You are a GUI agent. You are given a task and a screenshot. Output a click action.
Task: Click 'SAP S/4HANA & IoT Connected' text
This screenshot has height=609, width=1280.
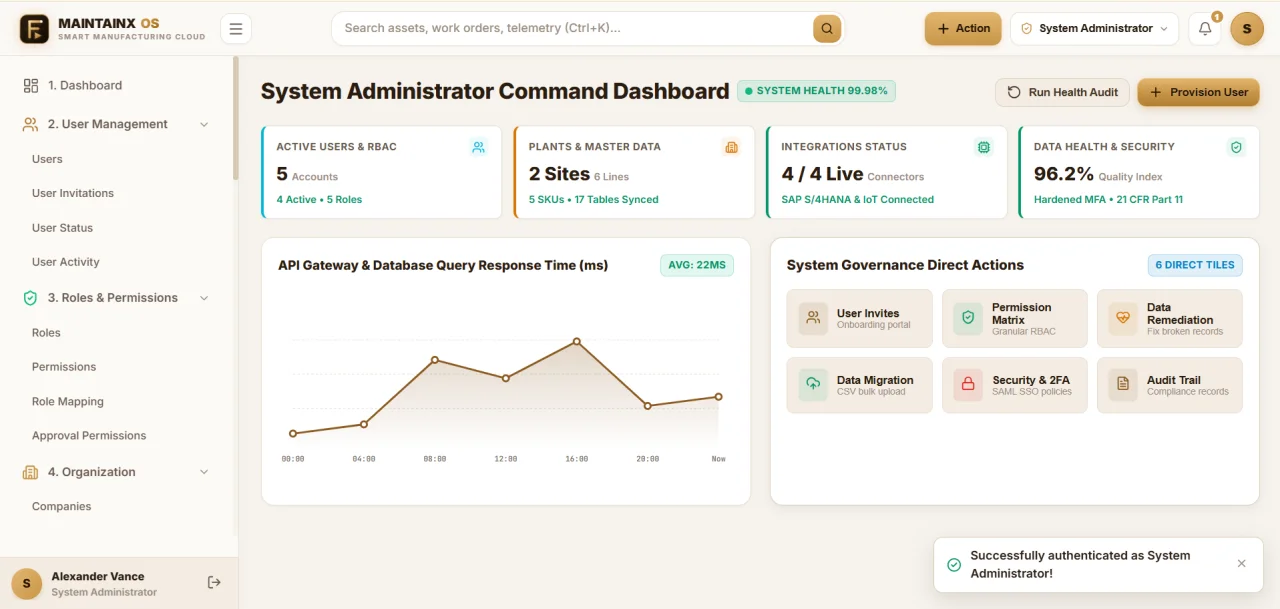click(x=858, y=200)
